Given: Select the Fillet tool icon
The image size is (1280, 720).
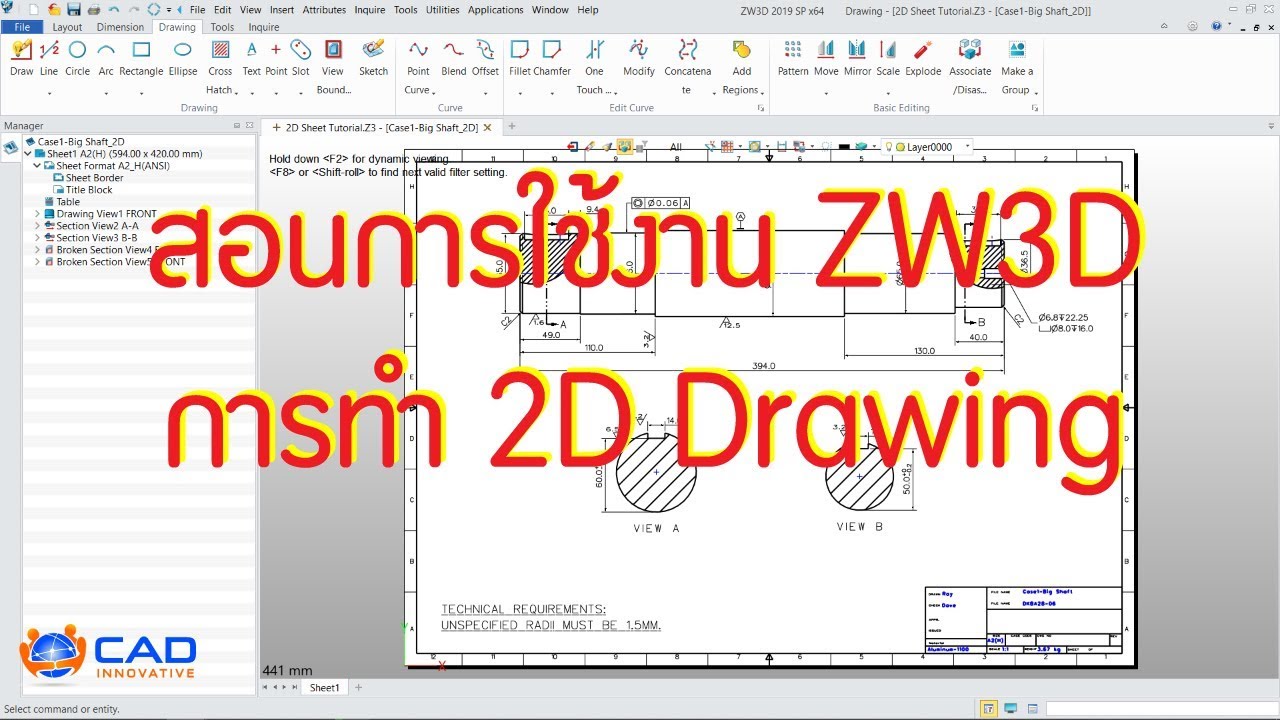Looking at the screenshot, I should coord(519,50).
